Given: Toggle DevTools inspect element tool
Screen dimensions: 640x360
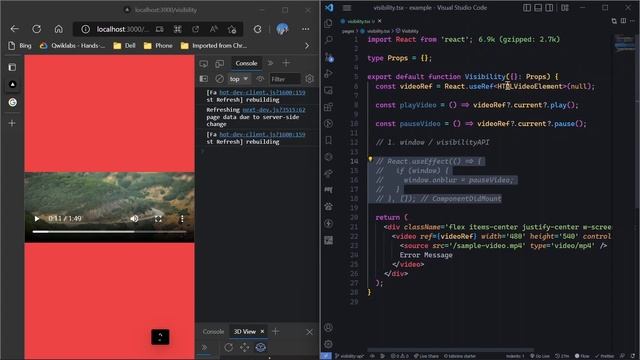Looking at the screenshot, I should (x=204, y=63).
